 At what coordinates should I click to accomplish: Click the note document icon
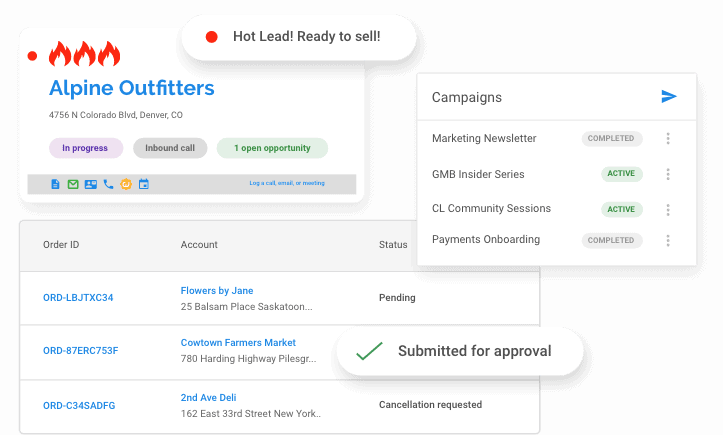pos(56,184)
